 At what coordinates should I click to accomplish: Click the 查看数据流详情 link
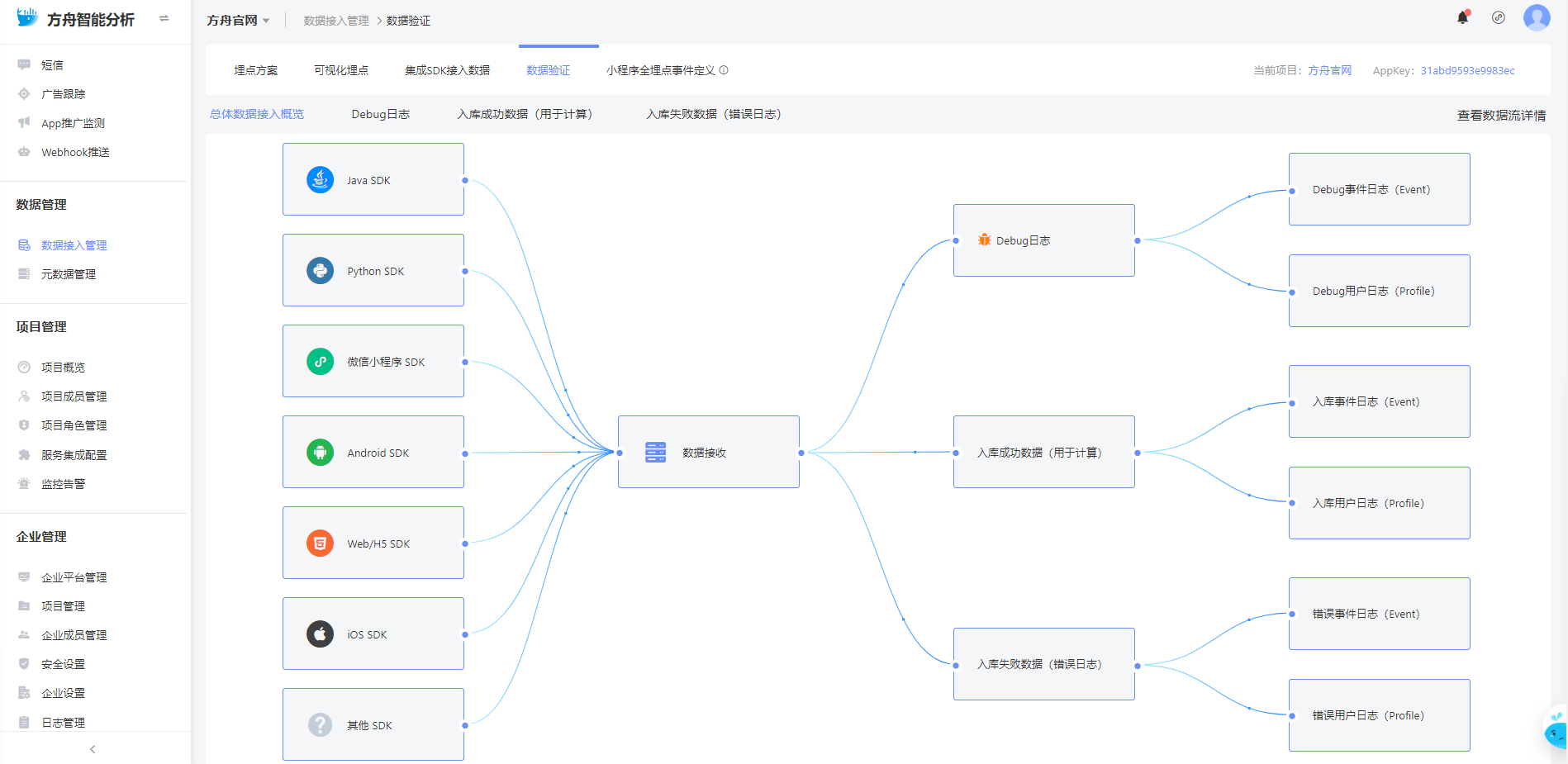coord(1501,115)
